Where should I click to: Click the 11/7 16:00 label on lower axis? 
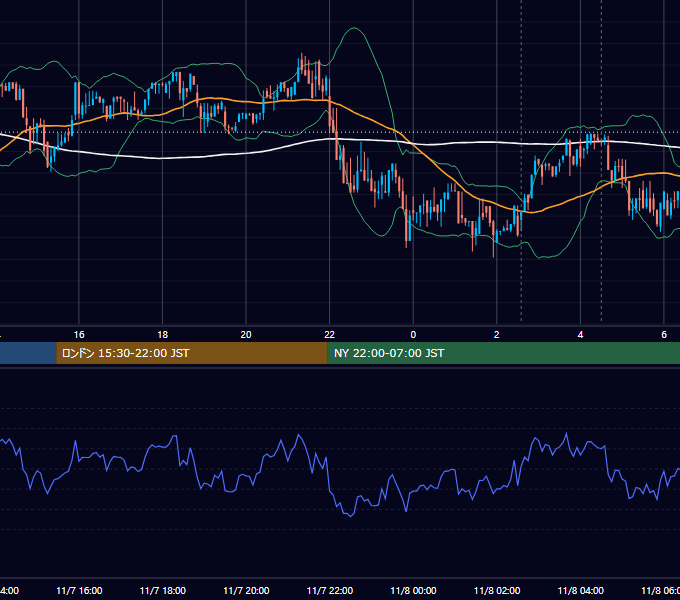point(79,591)
